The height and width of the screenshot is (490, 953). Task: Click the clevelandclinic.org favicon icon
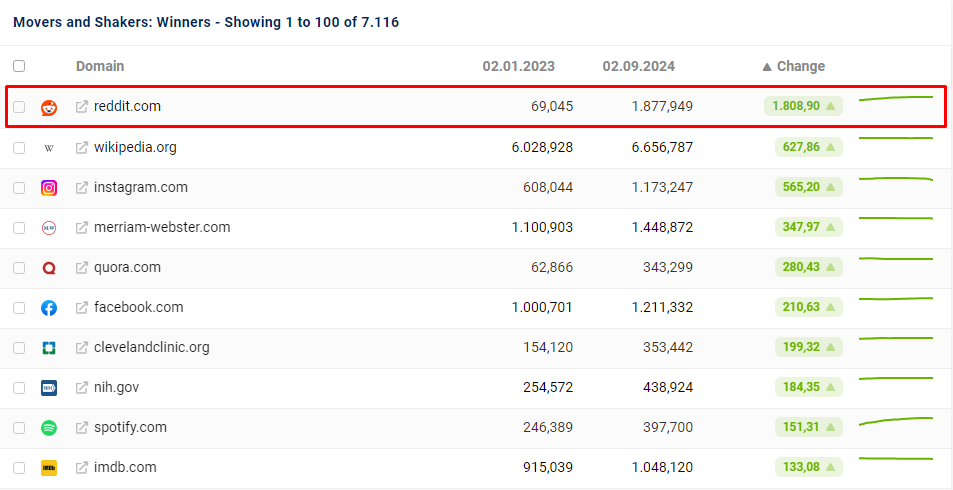pos(49,348)
